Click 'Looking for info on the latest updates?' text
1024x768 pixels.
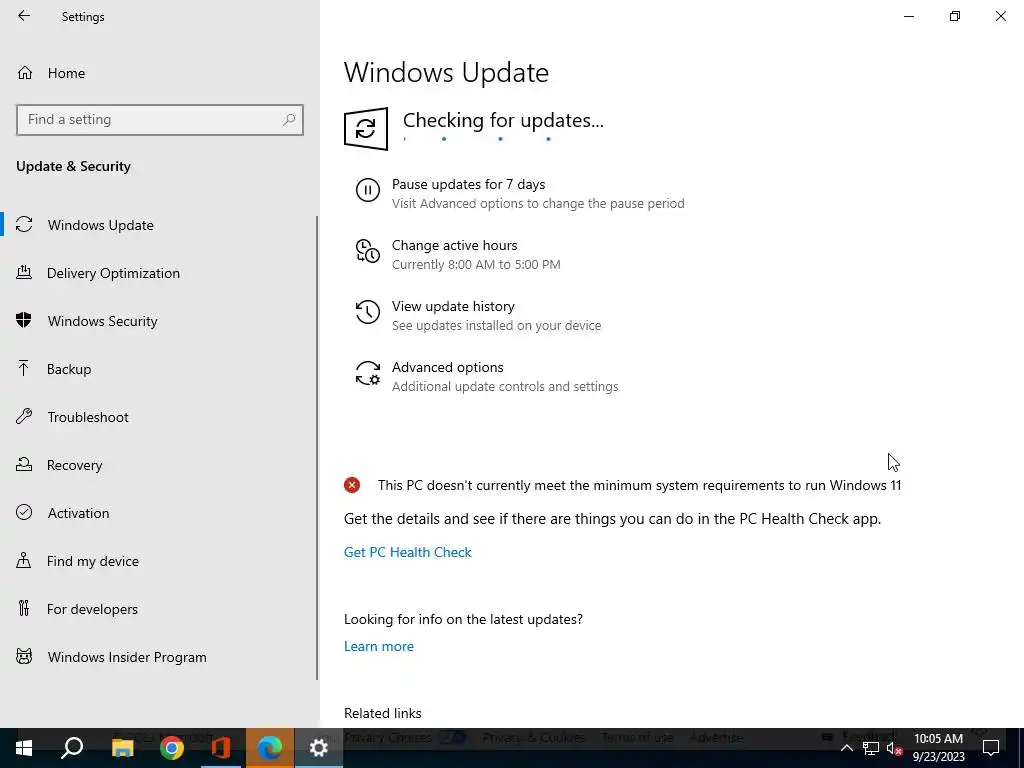(463, 619)
